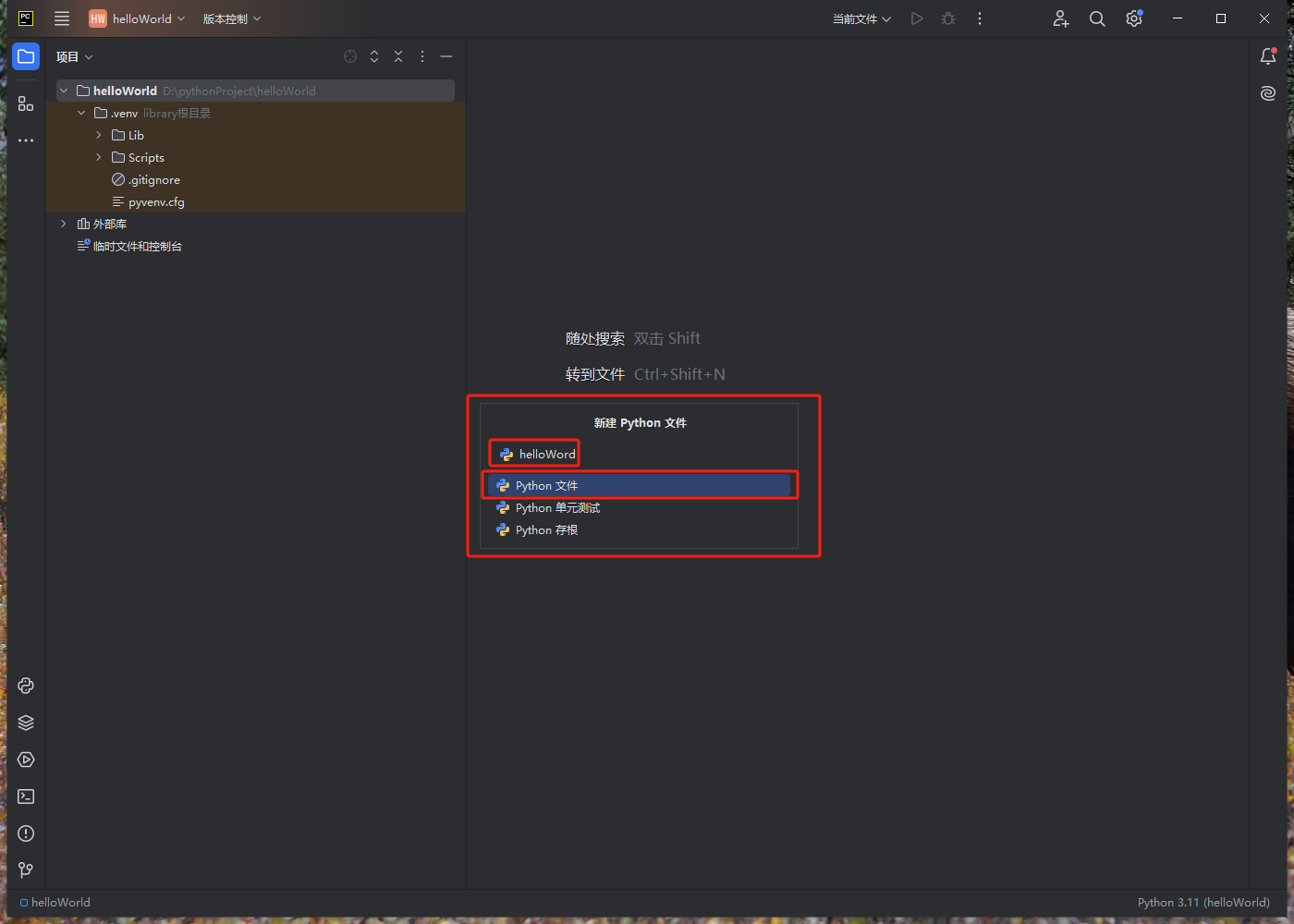This screenshot has height=924, width=1294.
Task: Expand the Lib folder
Action: (99, 135)
